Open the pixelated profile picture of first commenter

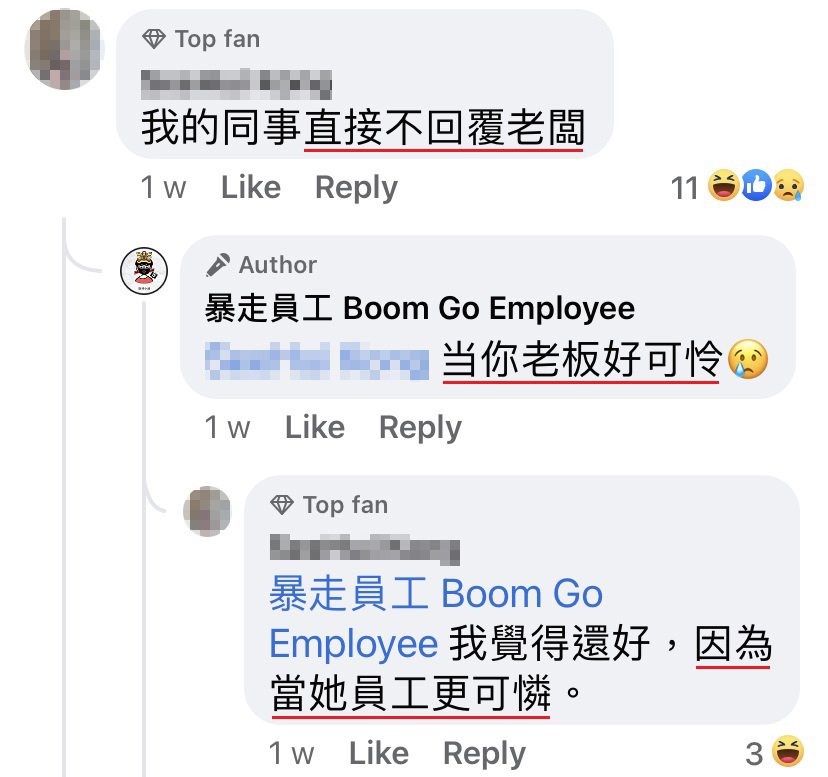point(64,49)
